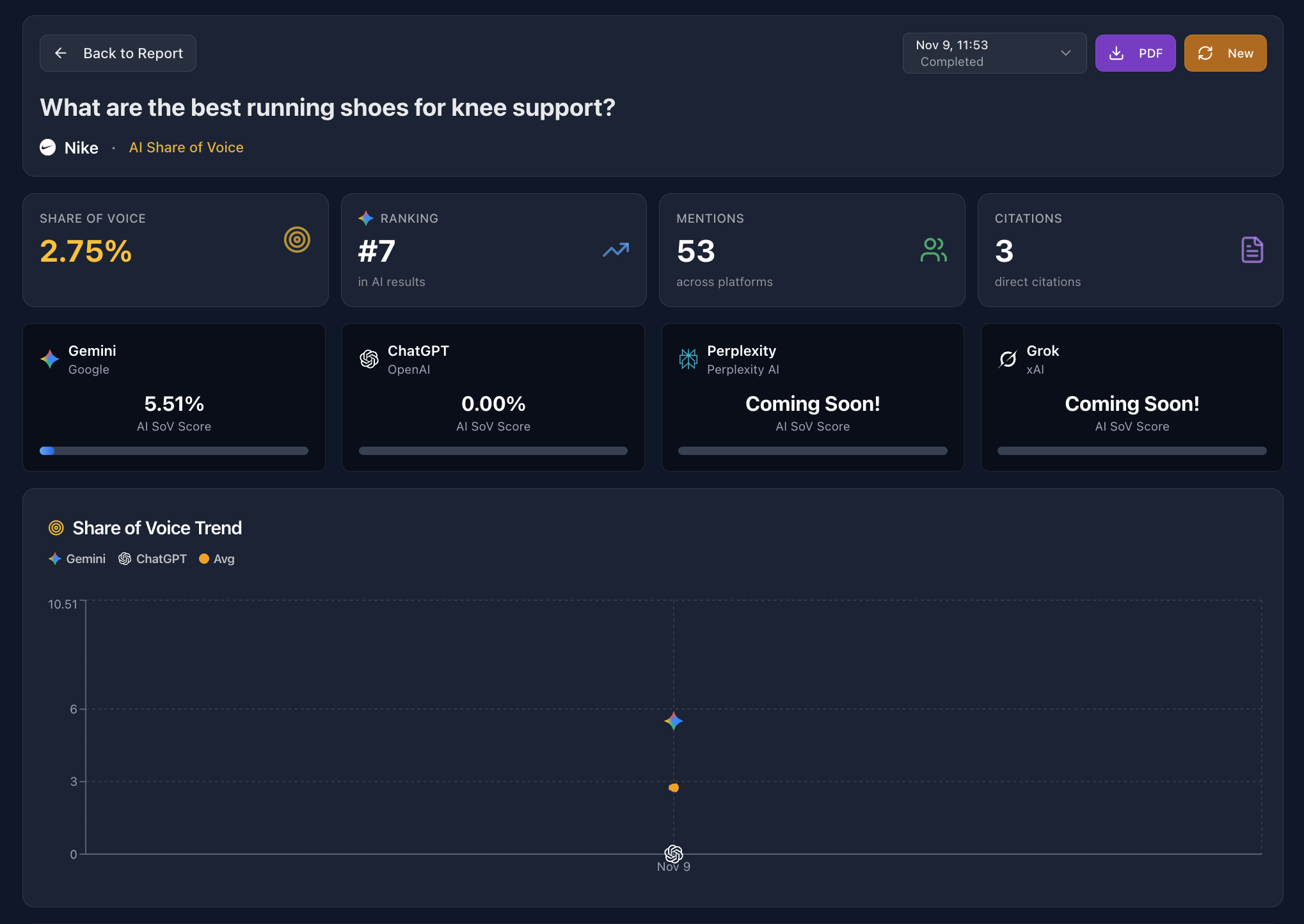Click the 10.51 y-axis label
Image resolution: width=1304 pixels, height=924 pixels.
tap(62, 604)
